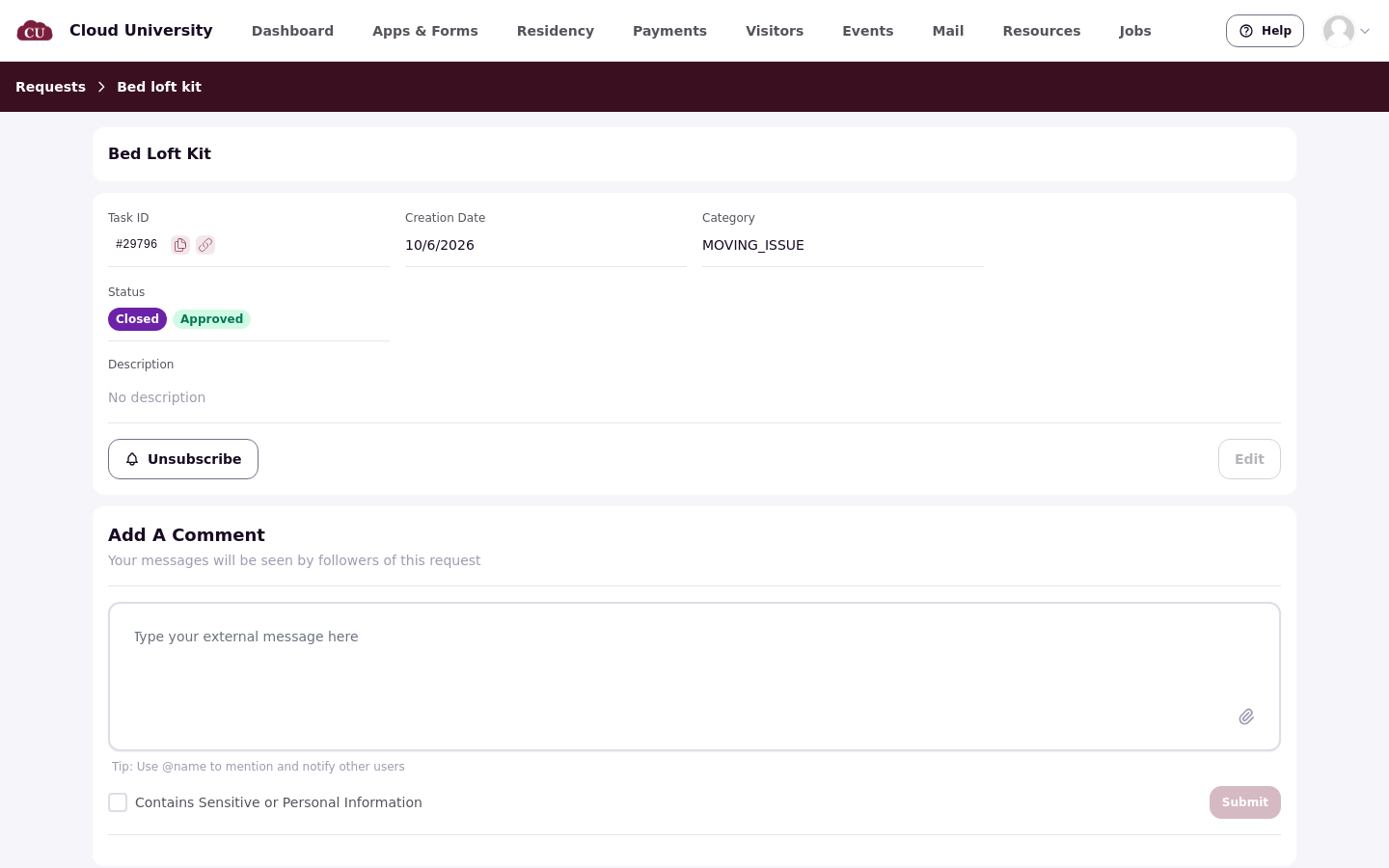Unsubscribe from this request
This screenshot has height=868, width=1389.
click(183, 459)
